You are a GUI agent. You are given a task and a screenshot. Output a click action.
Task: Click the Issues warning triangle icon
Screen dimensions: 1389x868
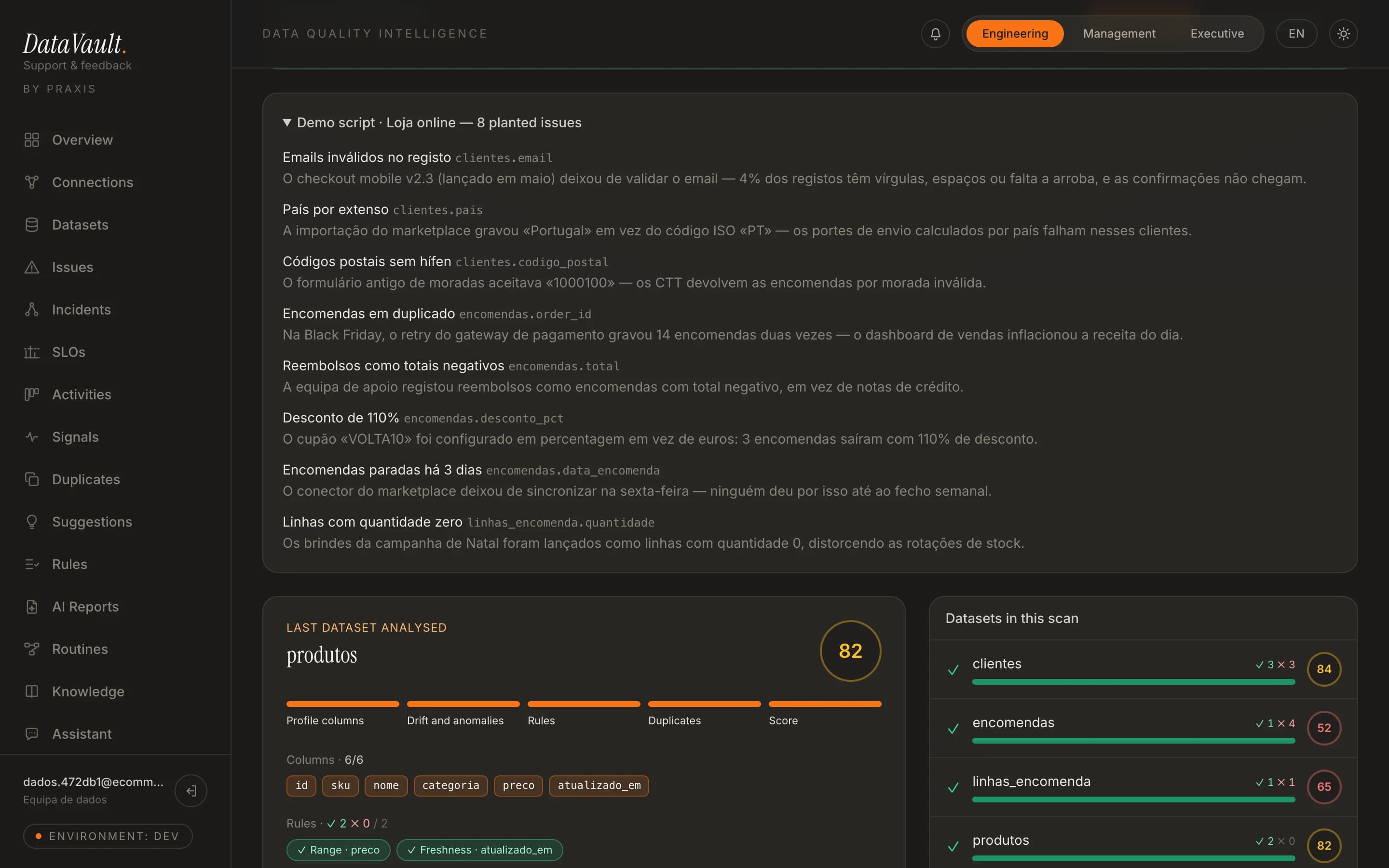(31, 267)
